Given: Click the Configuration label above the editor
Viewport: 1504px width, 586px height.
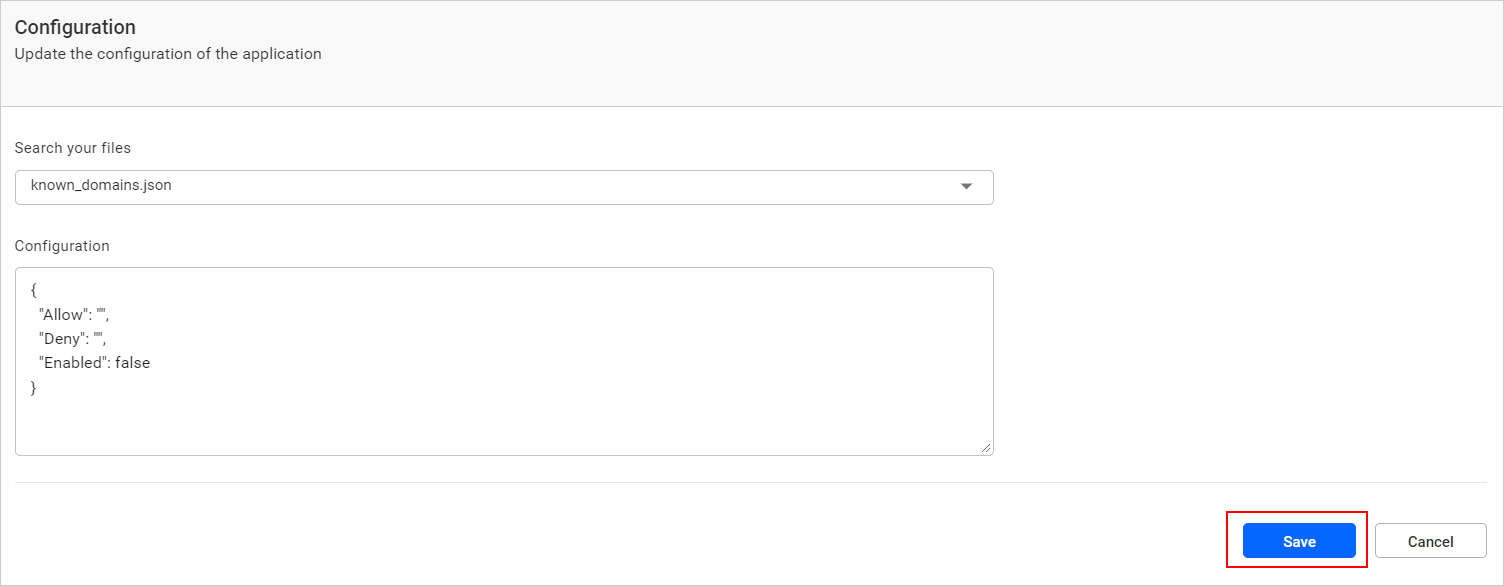Looking at the screenshot, I should [62, 245].
